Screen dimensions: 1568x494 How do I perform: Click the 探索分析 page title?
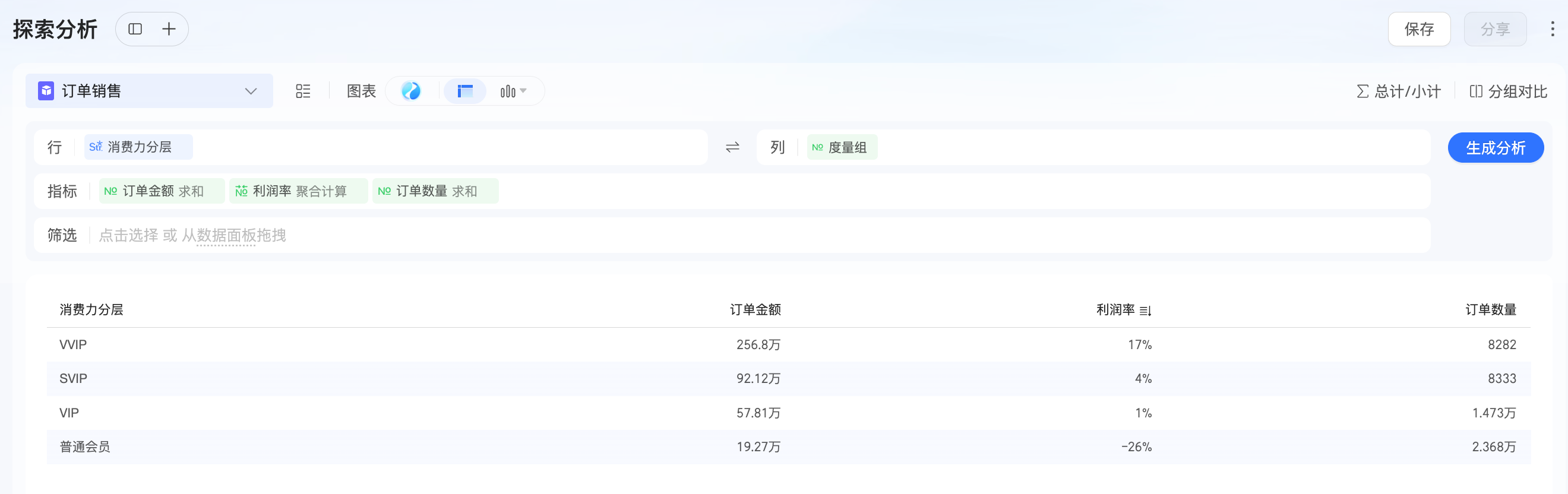[55, 29]
